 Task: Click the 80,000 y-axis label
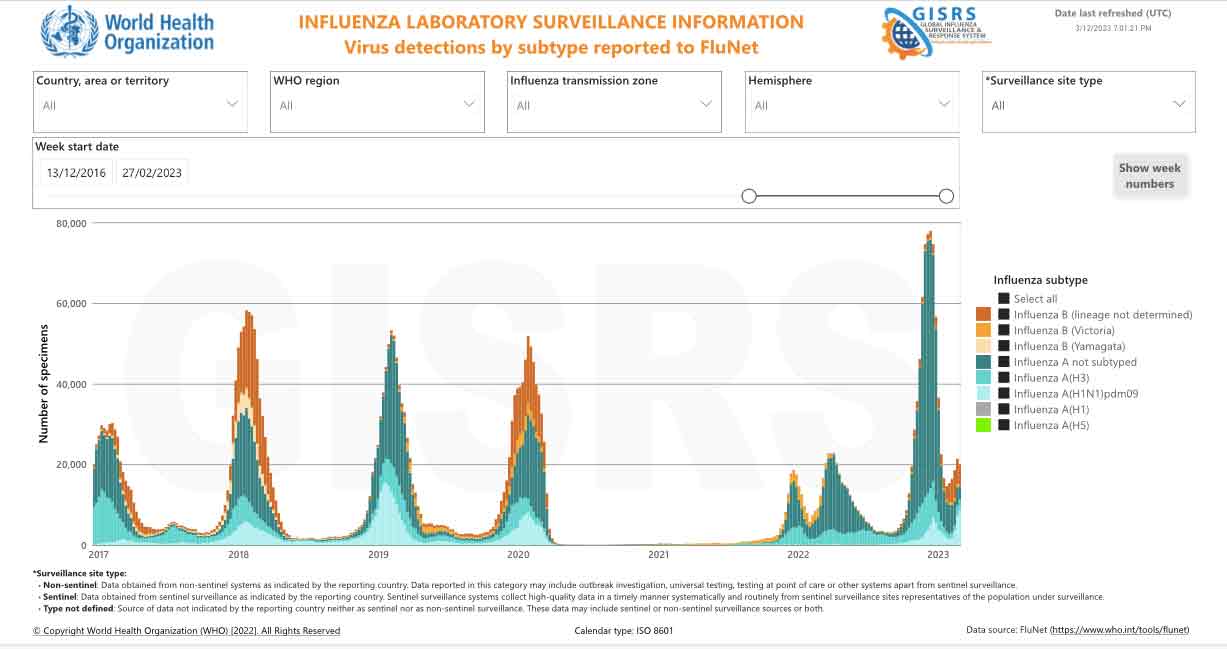[x=71, y=223]
